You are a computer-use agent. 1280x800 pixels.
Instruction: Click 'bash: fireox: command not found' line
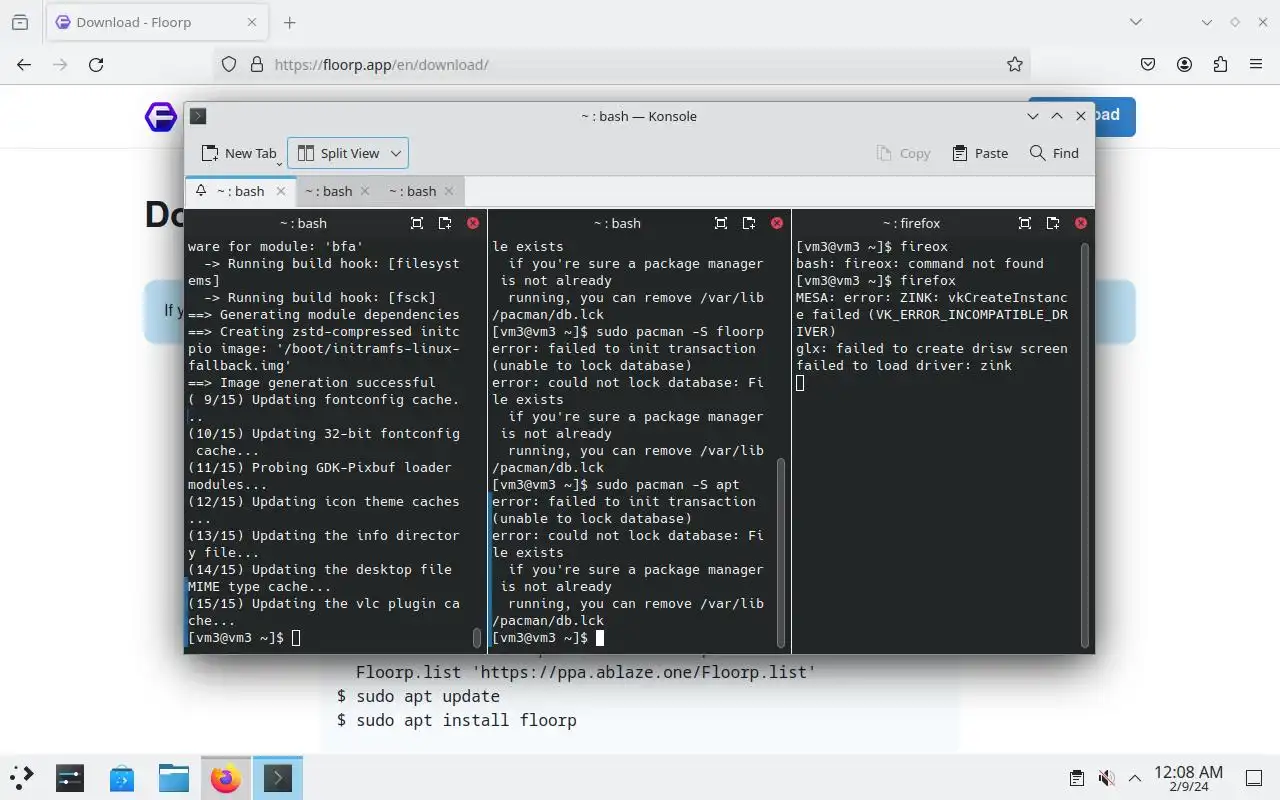(x=920, y=263)
